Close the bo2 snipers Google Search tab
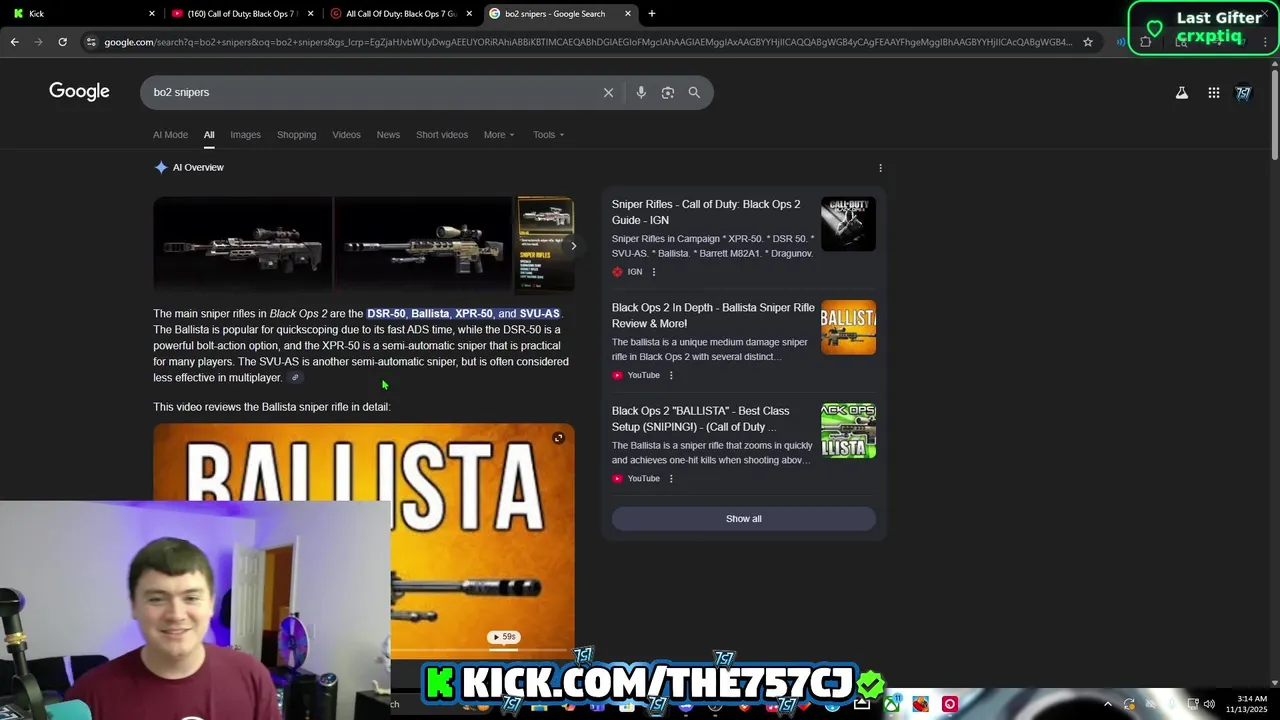This screenshot has height=720, width=1280. [628, 14]
